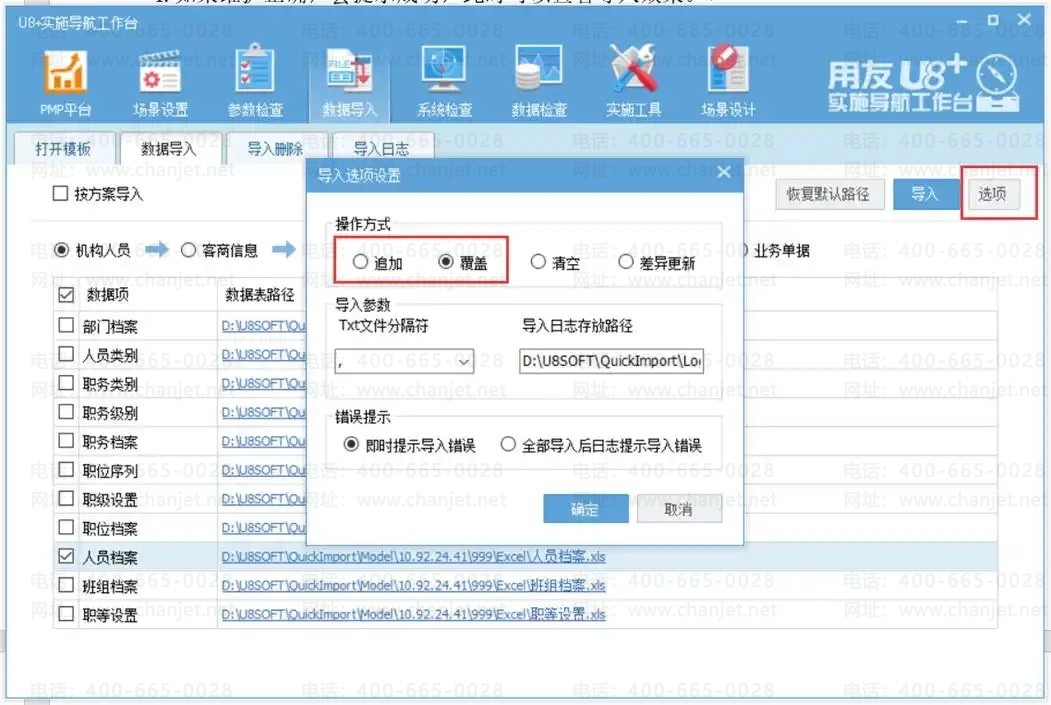Open the 实施工具 tools icon
This screenshot has height=705, width=1051.
click(x=633, y=80)
